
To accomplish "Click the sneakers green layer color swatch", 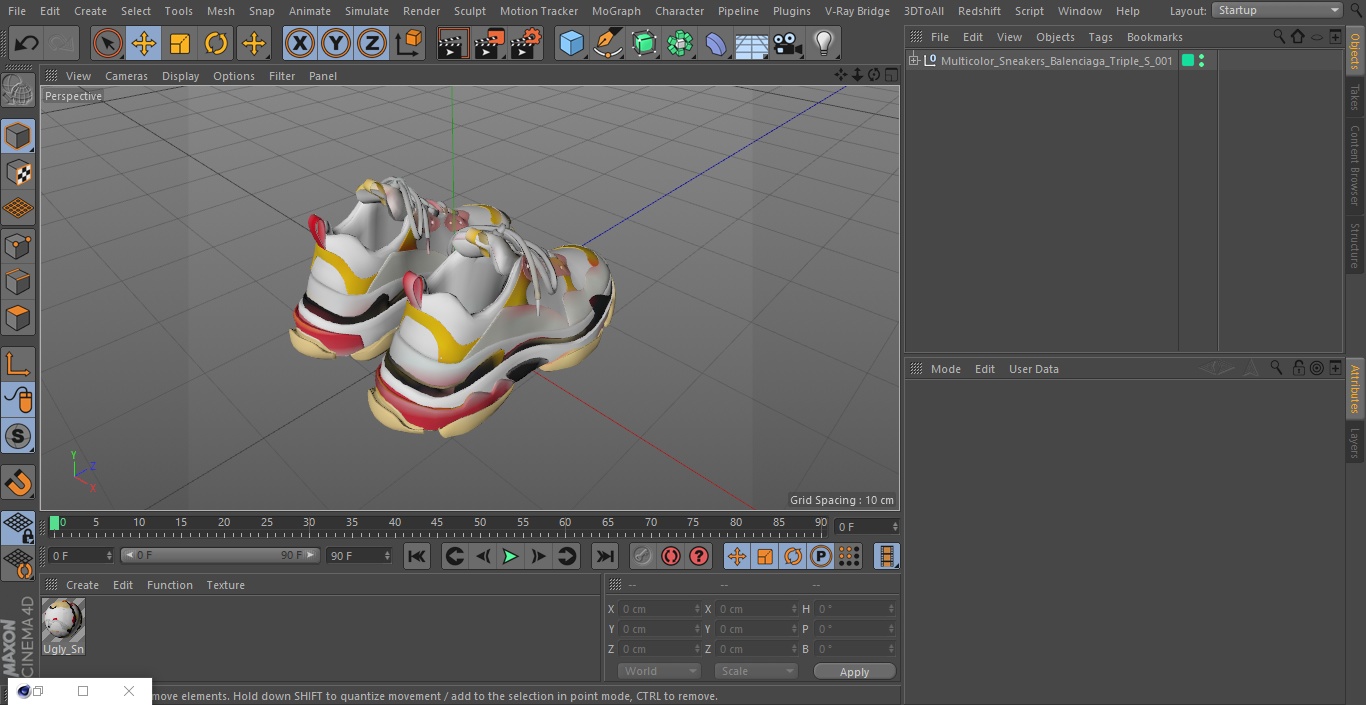I will (x=1188, y=61).
